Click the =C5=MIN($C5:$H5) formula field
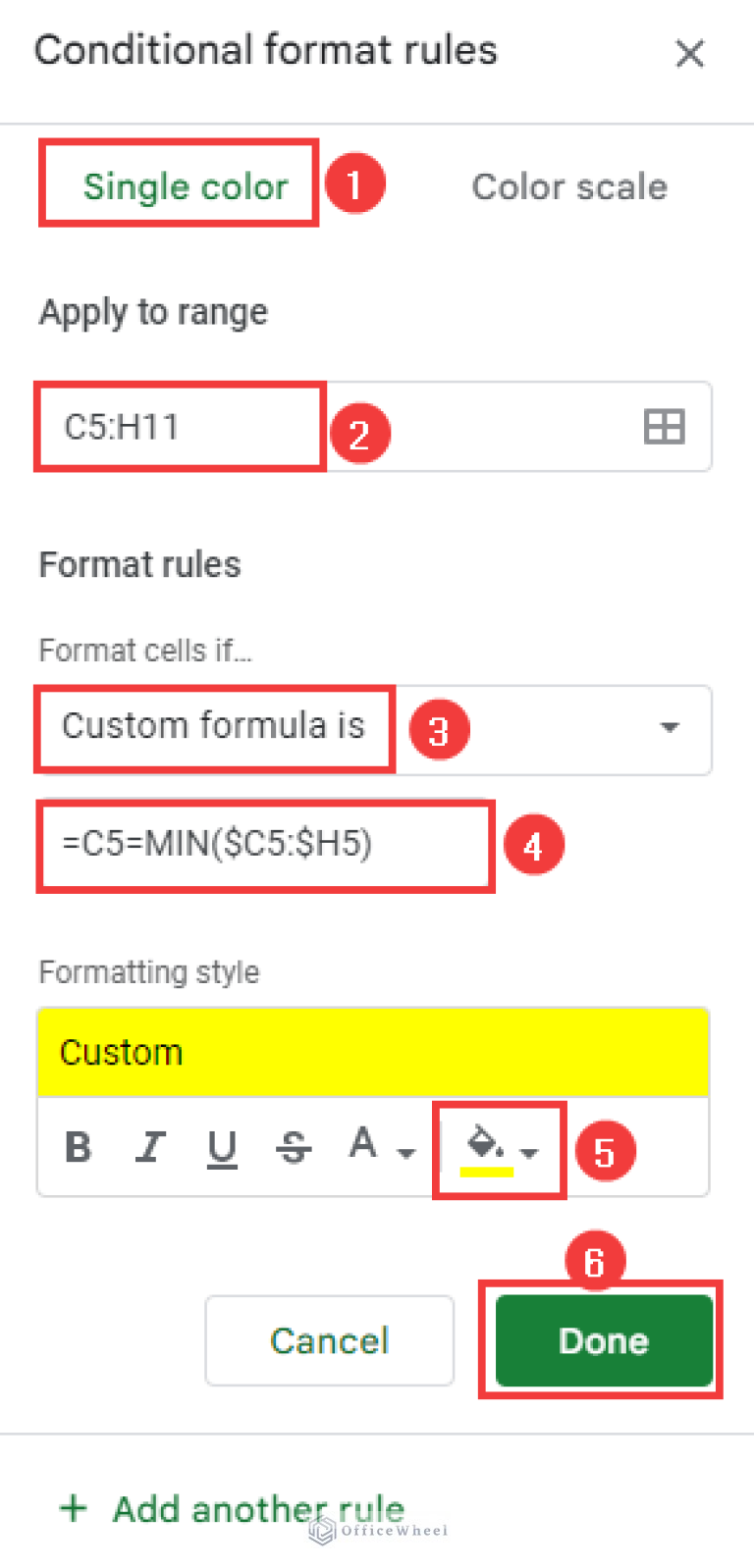This screenshot has height=1568, width=754. (x=263, y=844)
